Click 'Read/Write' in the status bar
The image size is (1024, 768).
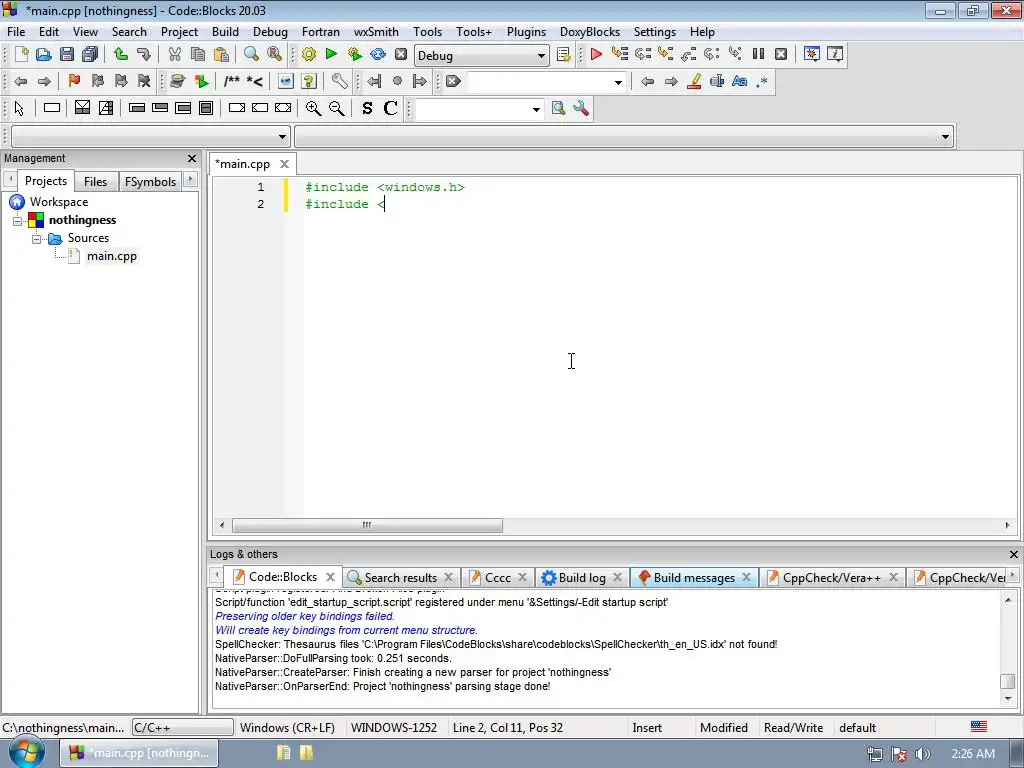coord(793,728)
